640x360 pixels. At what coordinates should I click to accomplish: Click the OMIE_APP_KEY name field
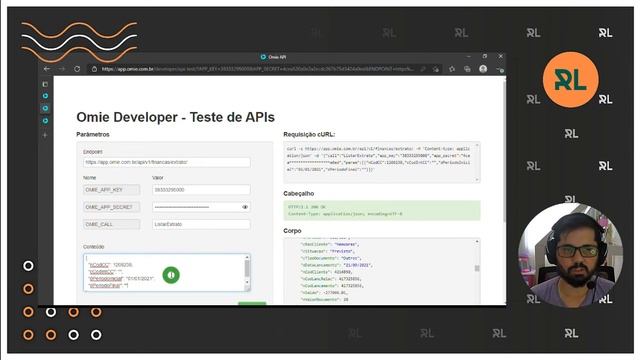click(x=111, y=190)
